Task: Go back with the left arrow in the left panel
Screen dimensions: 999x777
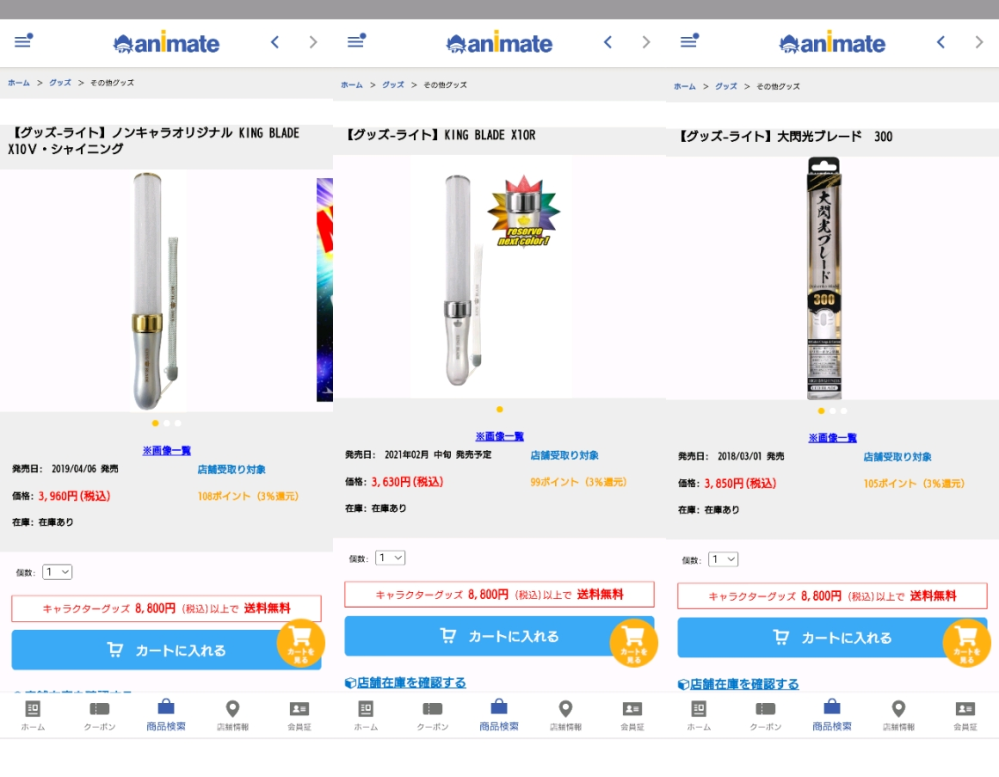Action: 275,42
